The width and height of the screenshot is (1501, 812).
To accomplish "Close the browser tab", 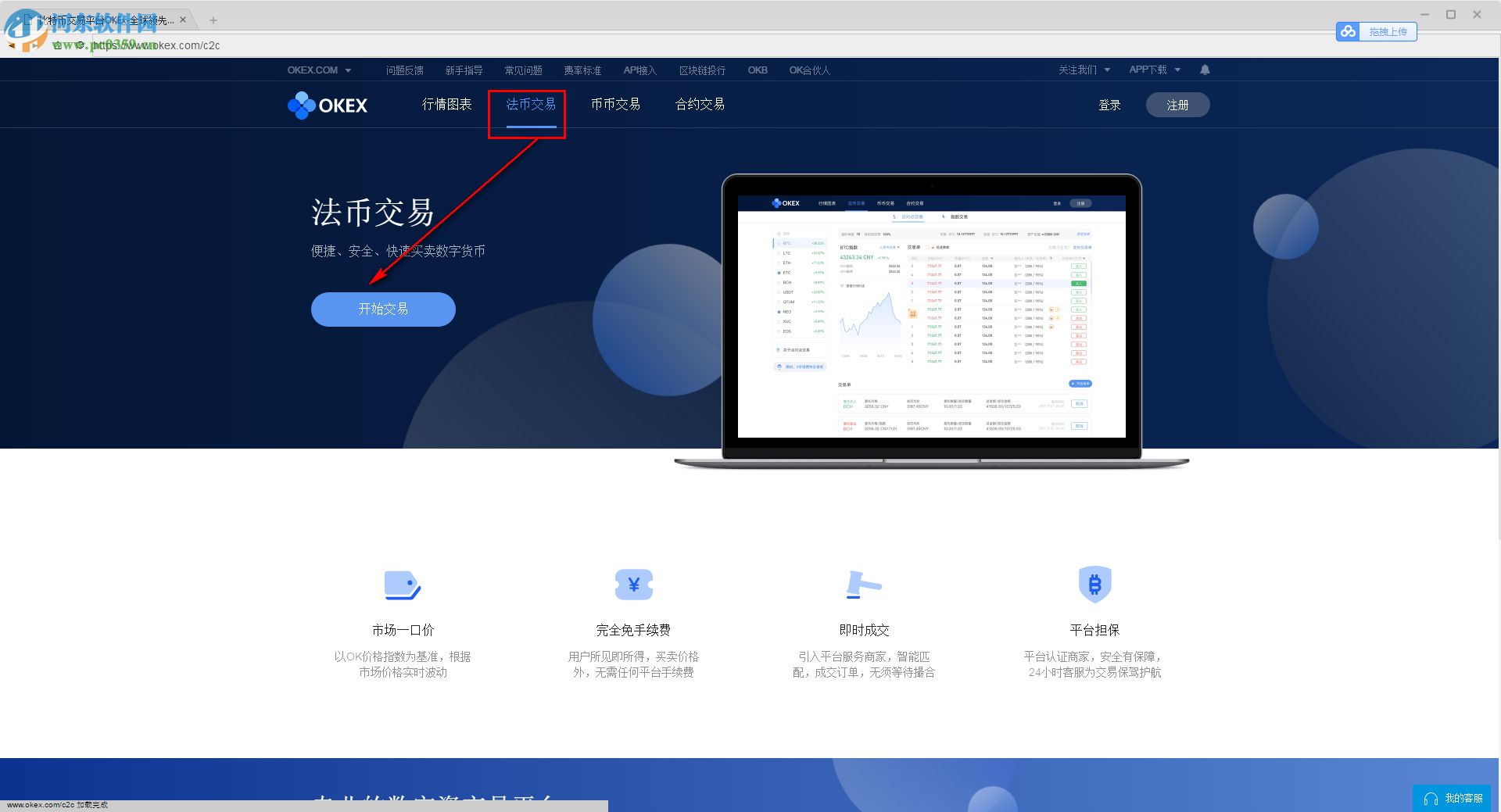I will coord(184,20).
